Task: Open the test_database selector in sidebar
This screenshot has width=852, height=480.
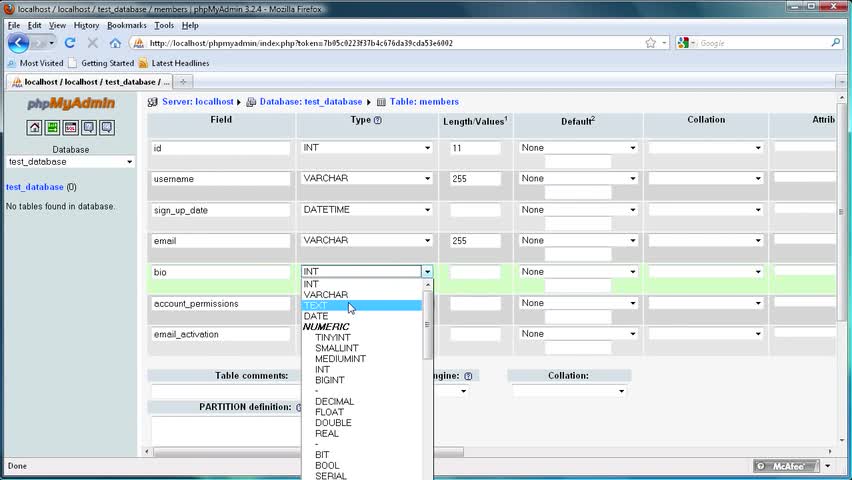Action: click(x=70, y=162)
